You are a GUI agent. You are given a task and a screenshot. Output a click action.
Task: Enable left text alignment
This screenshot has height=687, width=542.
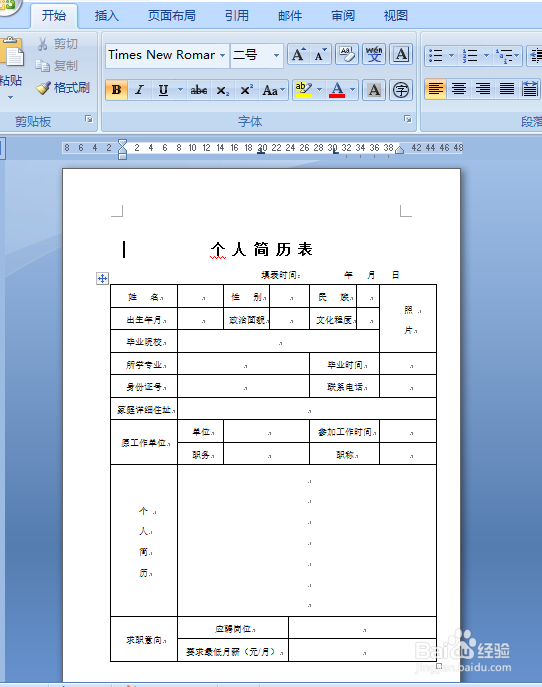coord(435,89)
